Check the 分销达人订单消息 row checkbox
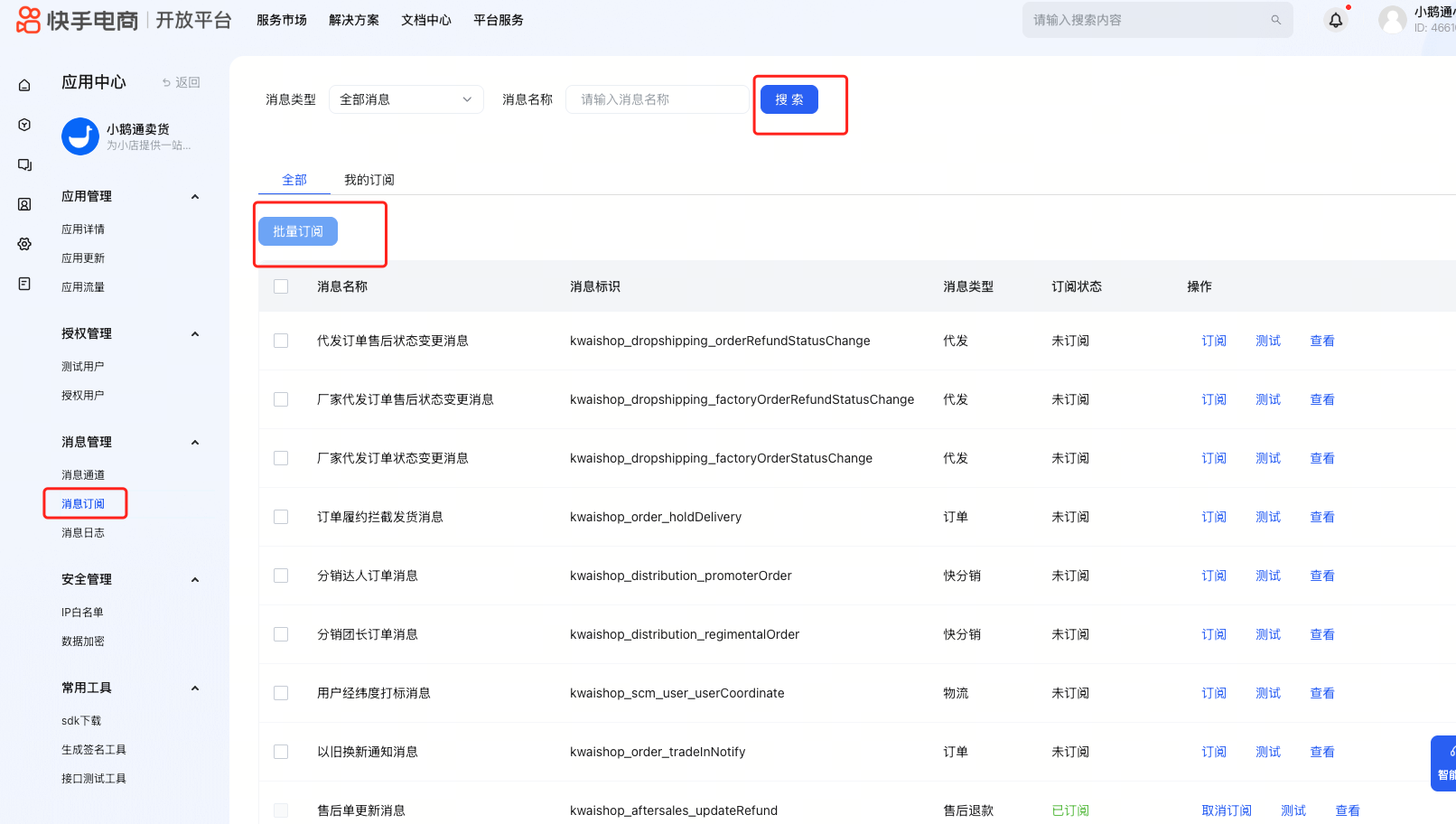1456x824 pixels. pyautogui.click(x=281, y=576)
